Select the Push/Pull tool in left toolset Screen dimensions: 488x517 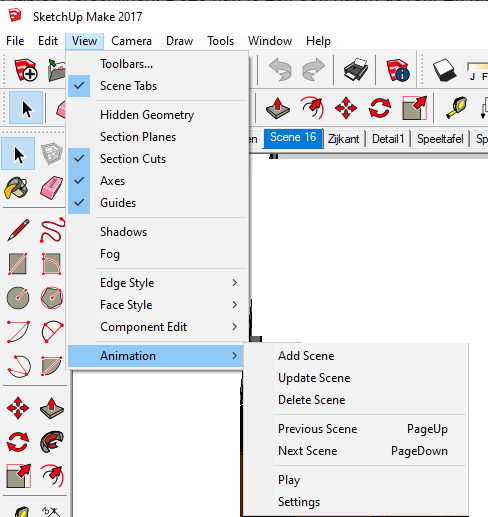coord(52,408)
